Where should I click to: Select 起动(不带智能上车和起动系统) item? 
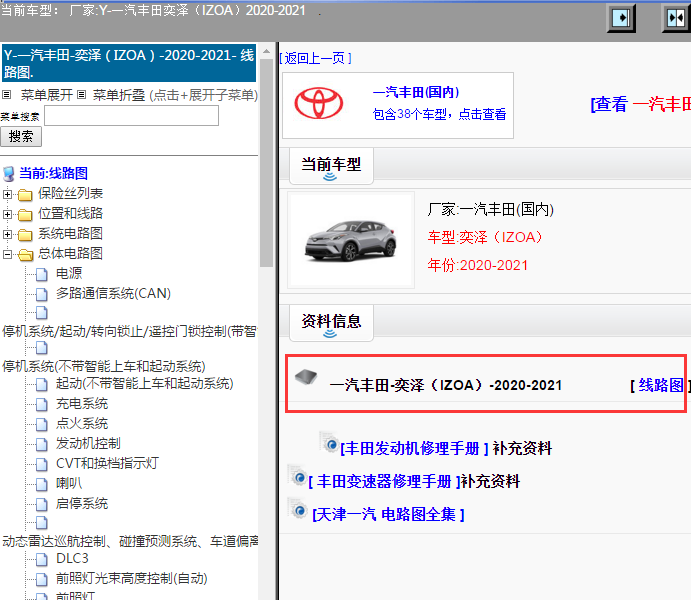(145, 384)
